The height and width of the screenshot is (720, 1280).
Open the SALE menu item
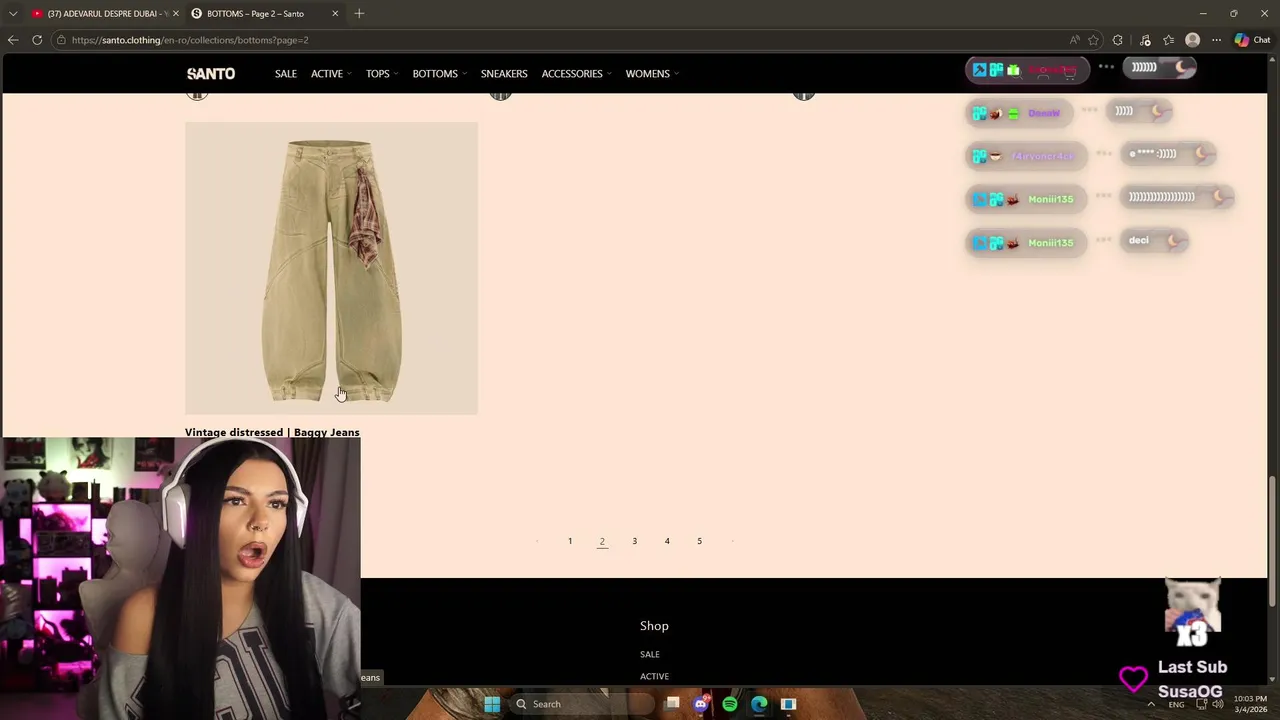pyautogui.click(x=286, y=74)
